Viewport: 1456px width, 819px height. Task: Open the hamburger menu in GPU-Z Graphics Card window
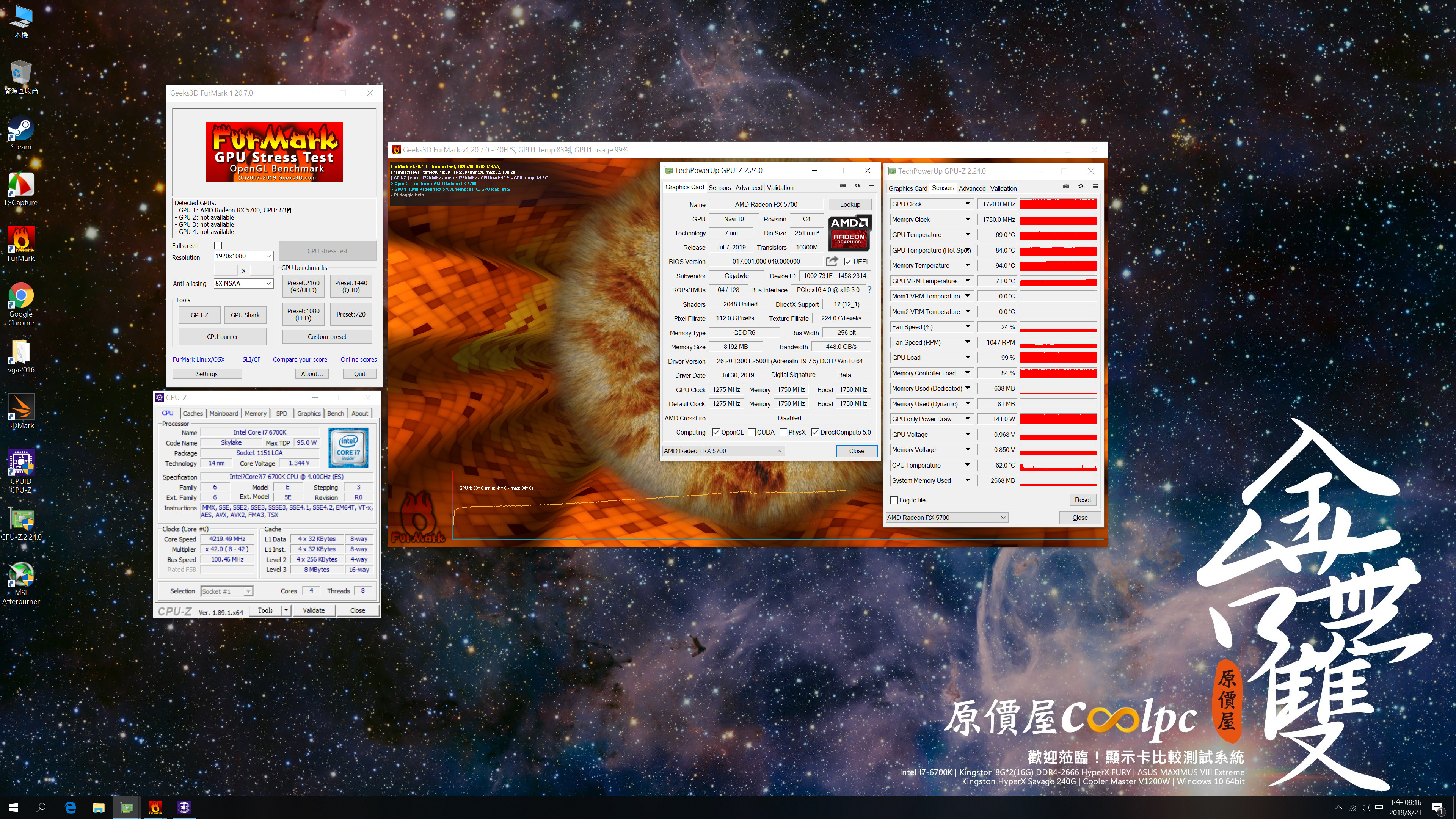click(872, 186)
